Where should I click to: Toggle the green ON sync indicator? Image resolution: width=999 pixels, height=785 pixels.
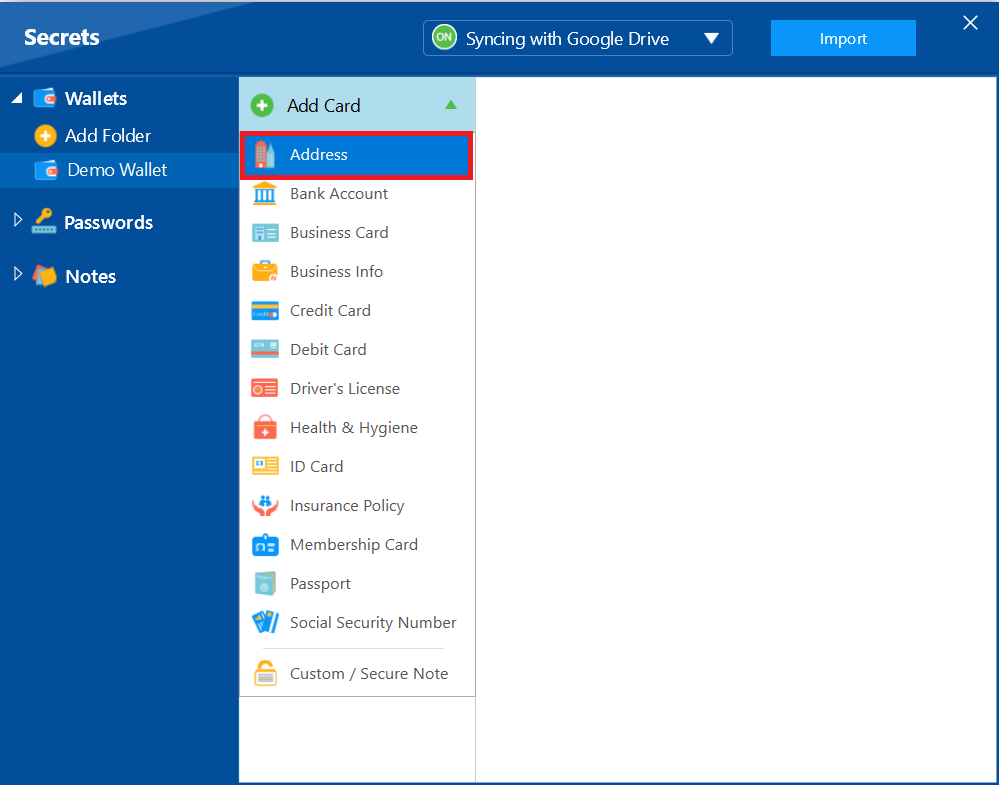tap(444, 38)
